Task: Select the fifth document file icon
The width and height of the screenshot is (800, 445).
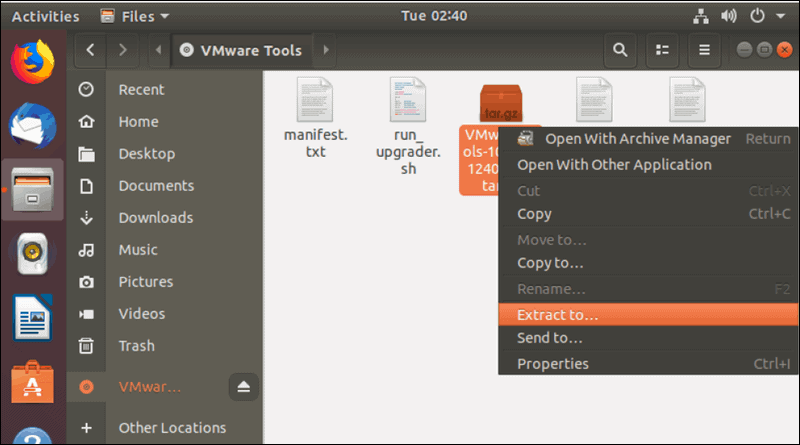Action: pos(687,100)
